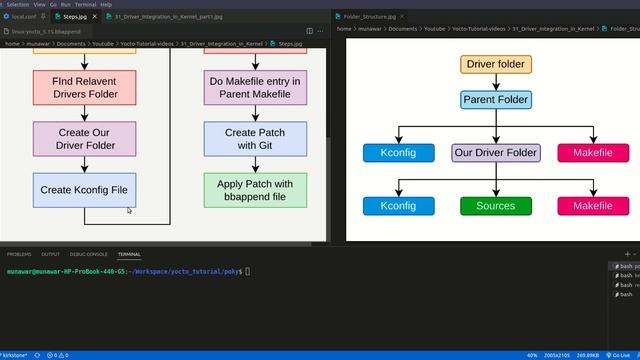Open the View menu
Viewport: 640px width, 360px height.
(x=40, y=4)
